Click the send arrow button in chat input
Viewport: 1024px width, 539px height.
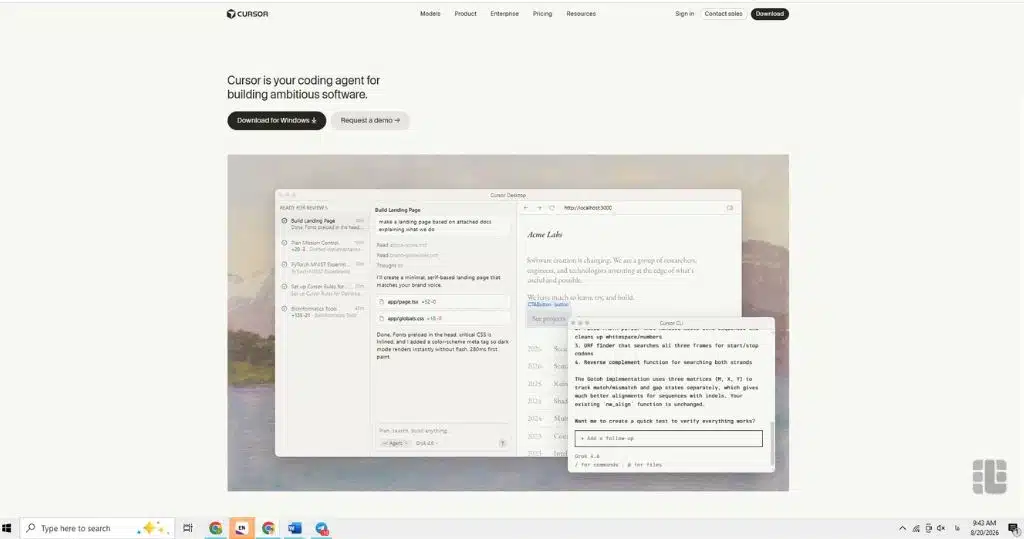point(502,443)
